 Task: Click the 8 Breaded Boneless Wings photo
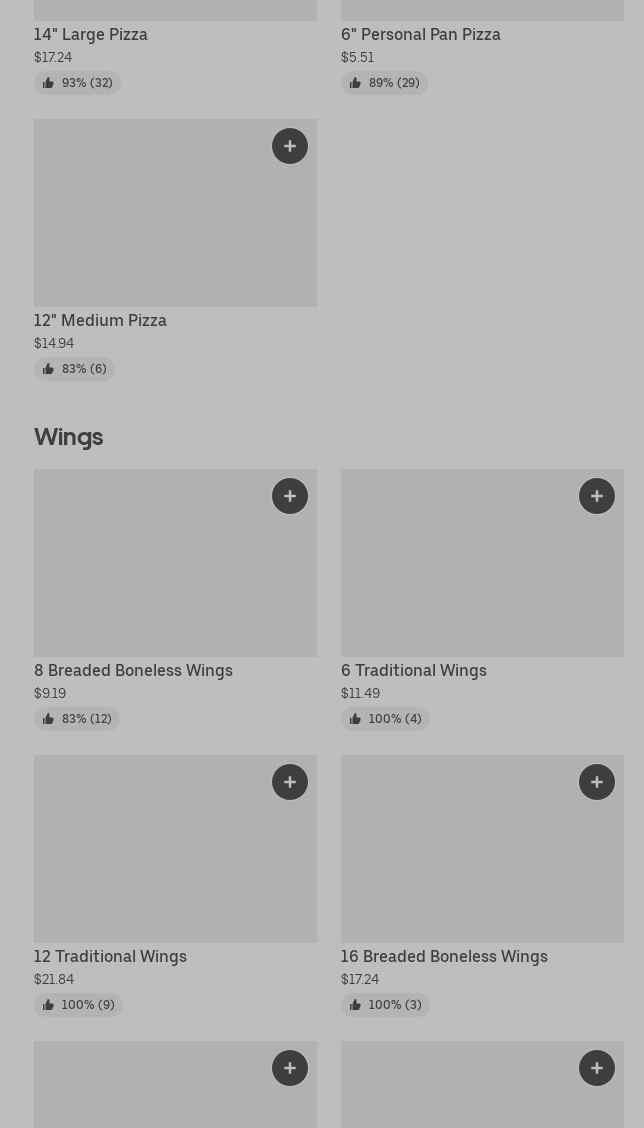(150, 570)
